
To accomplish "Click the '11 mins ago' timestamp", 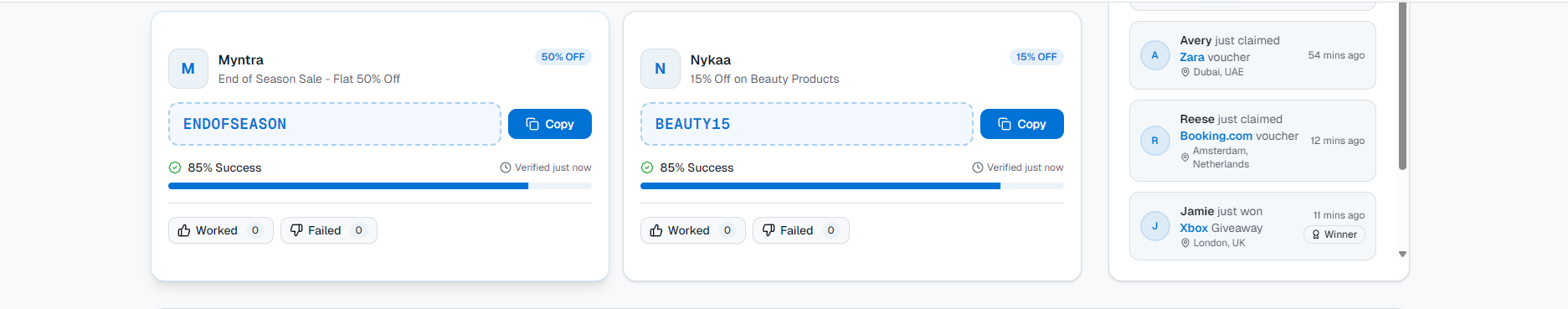I will (1339, 215).
